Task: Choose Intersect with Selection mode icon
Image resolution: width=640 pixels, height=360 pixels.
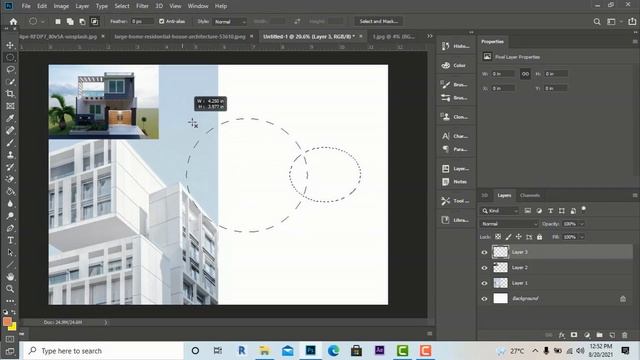Action: coord(95,22)
